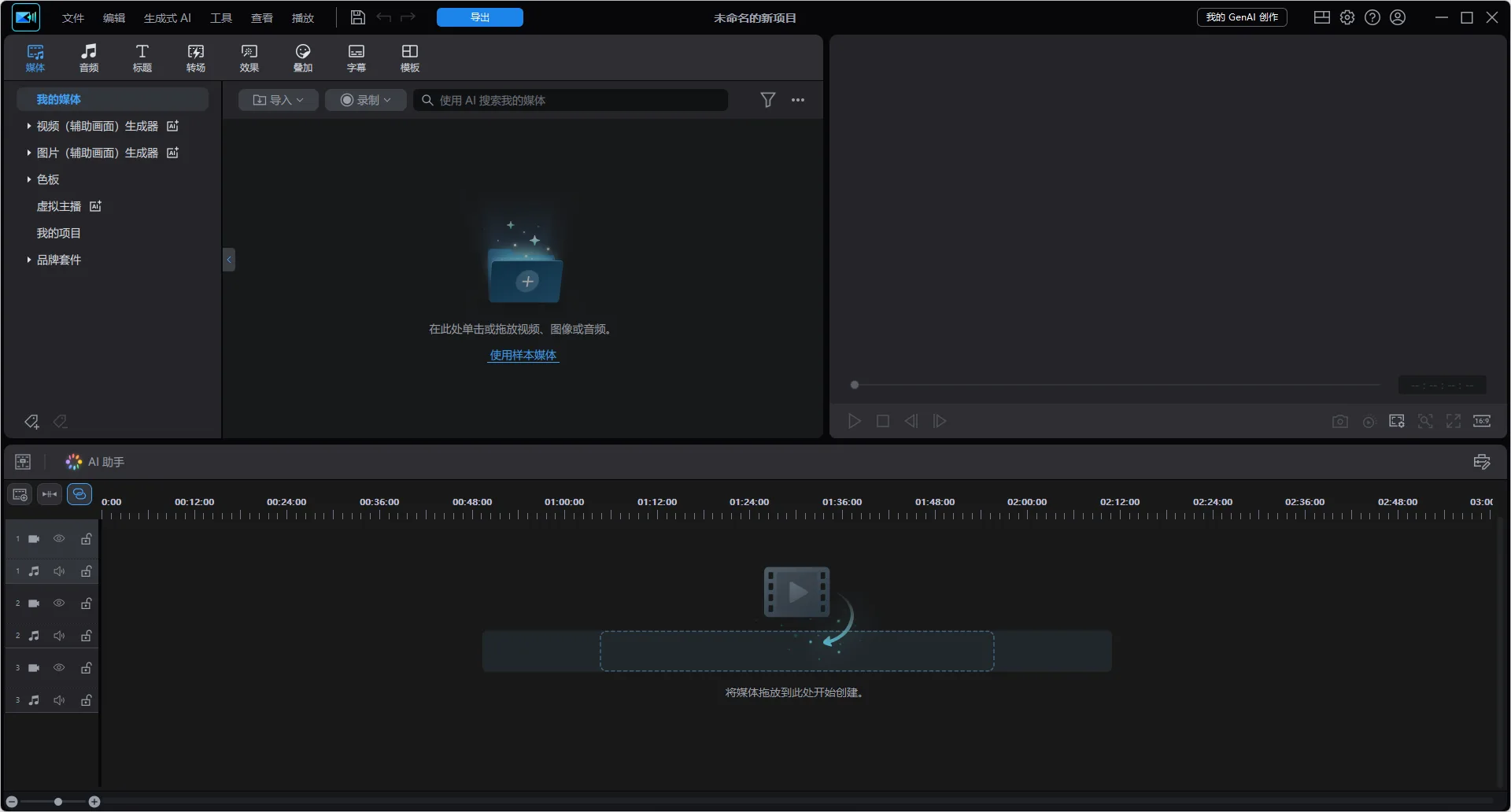Mute audio track 3
This screenshot has width=1511, height=812.
[x=59, y=700]
